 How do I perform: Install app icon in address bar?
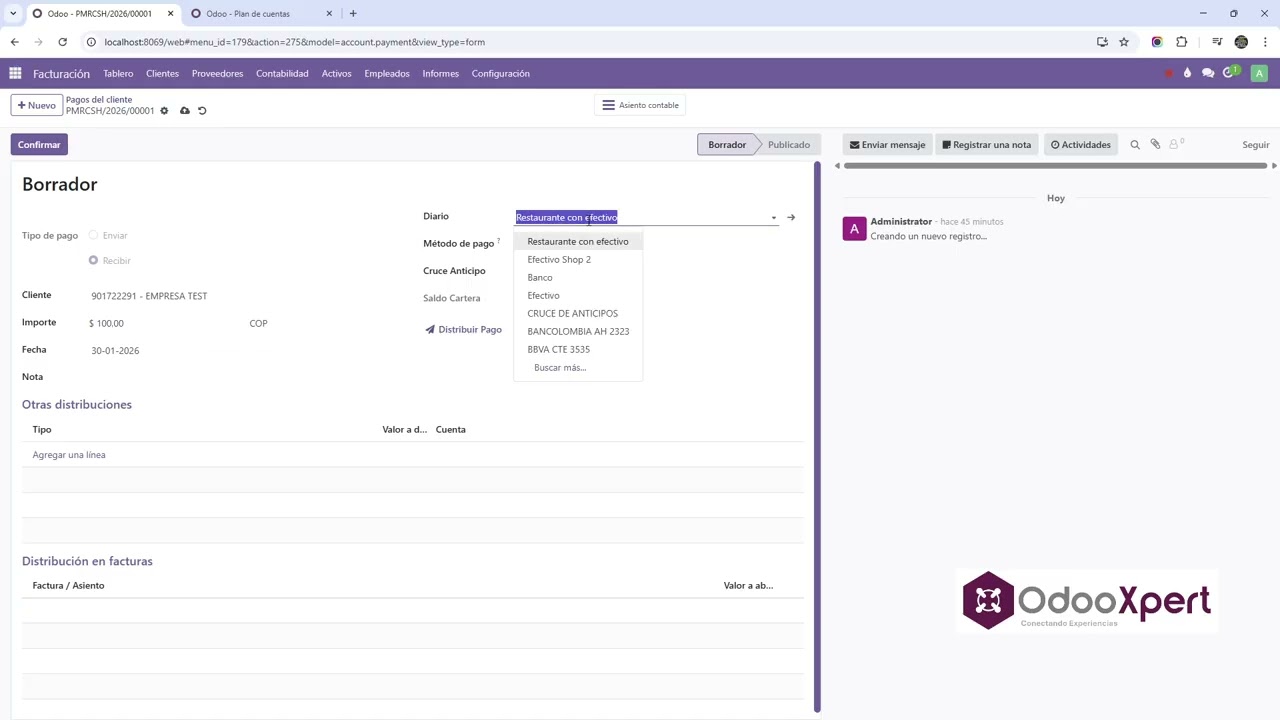[x=1102, y=42]
